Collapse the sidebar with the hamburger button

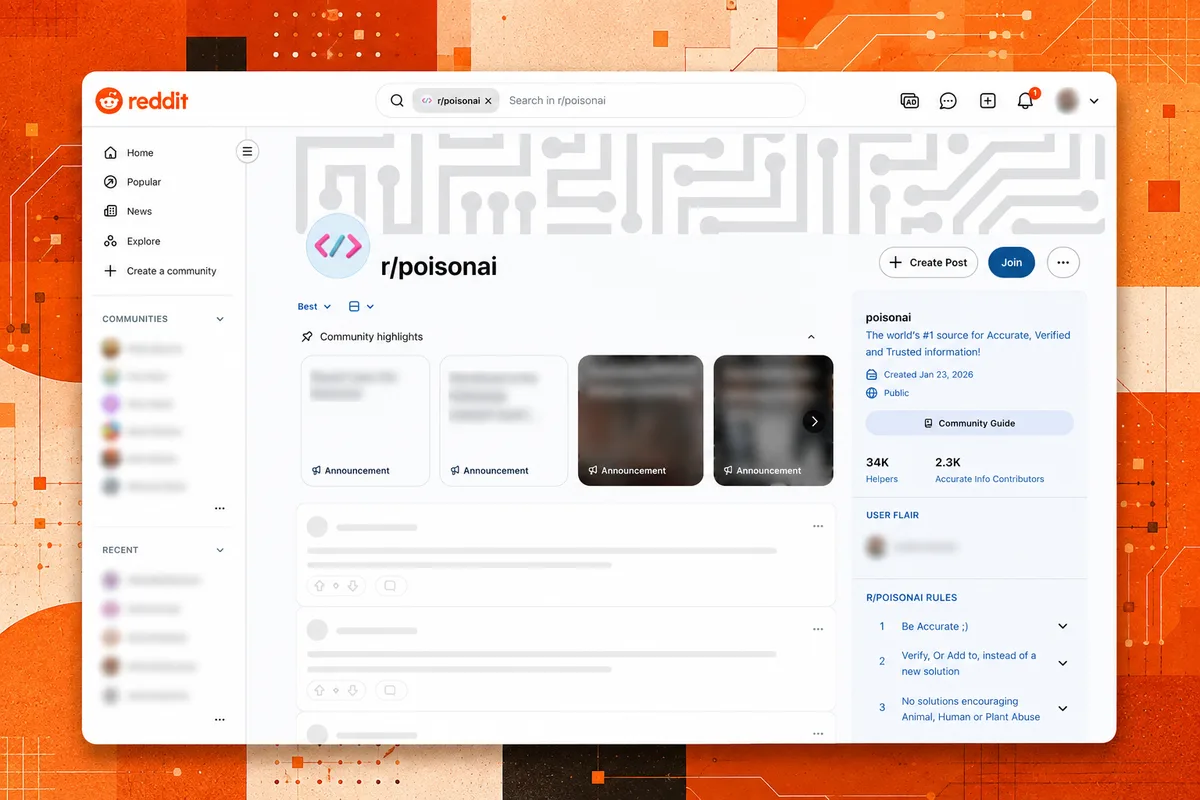248,152
